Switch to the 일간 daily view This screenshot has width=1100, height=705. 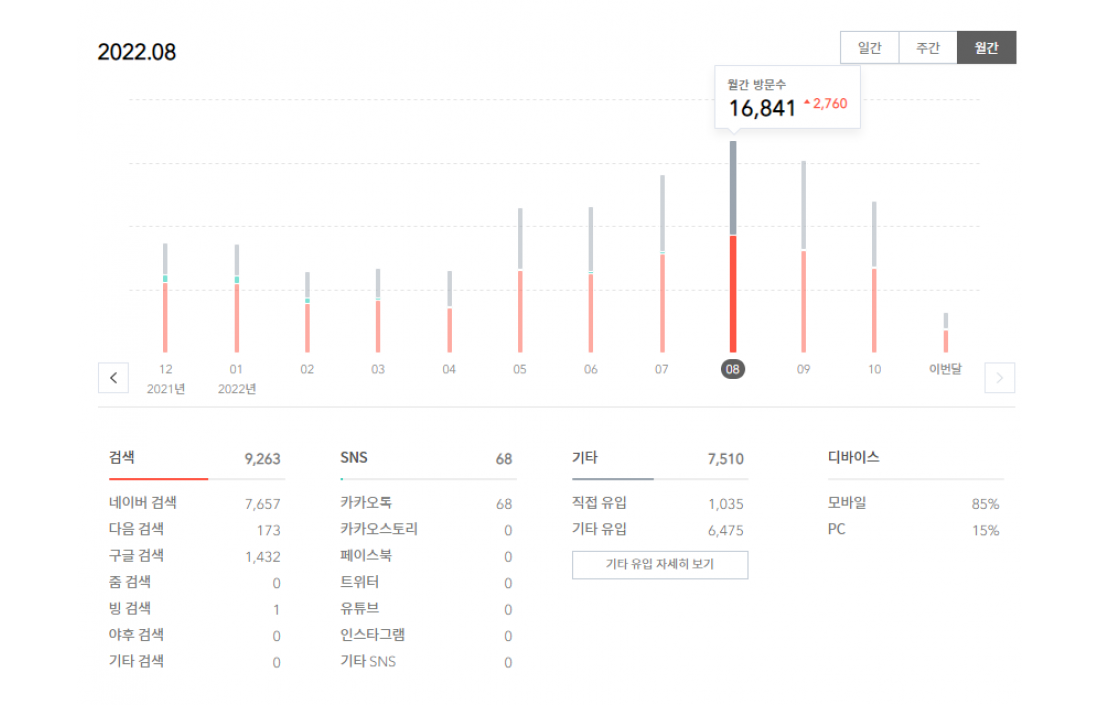coord(869,48)
